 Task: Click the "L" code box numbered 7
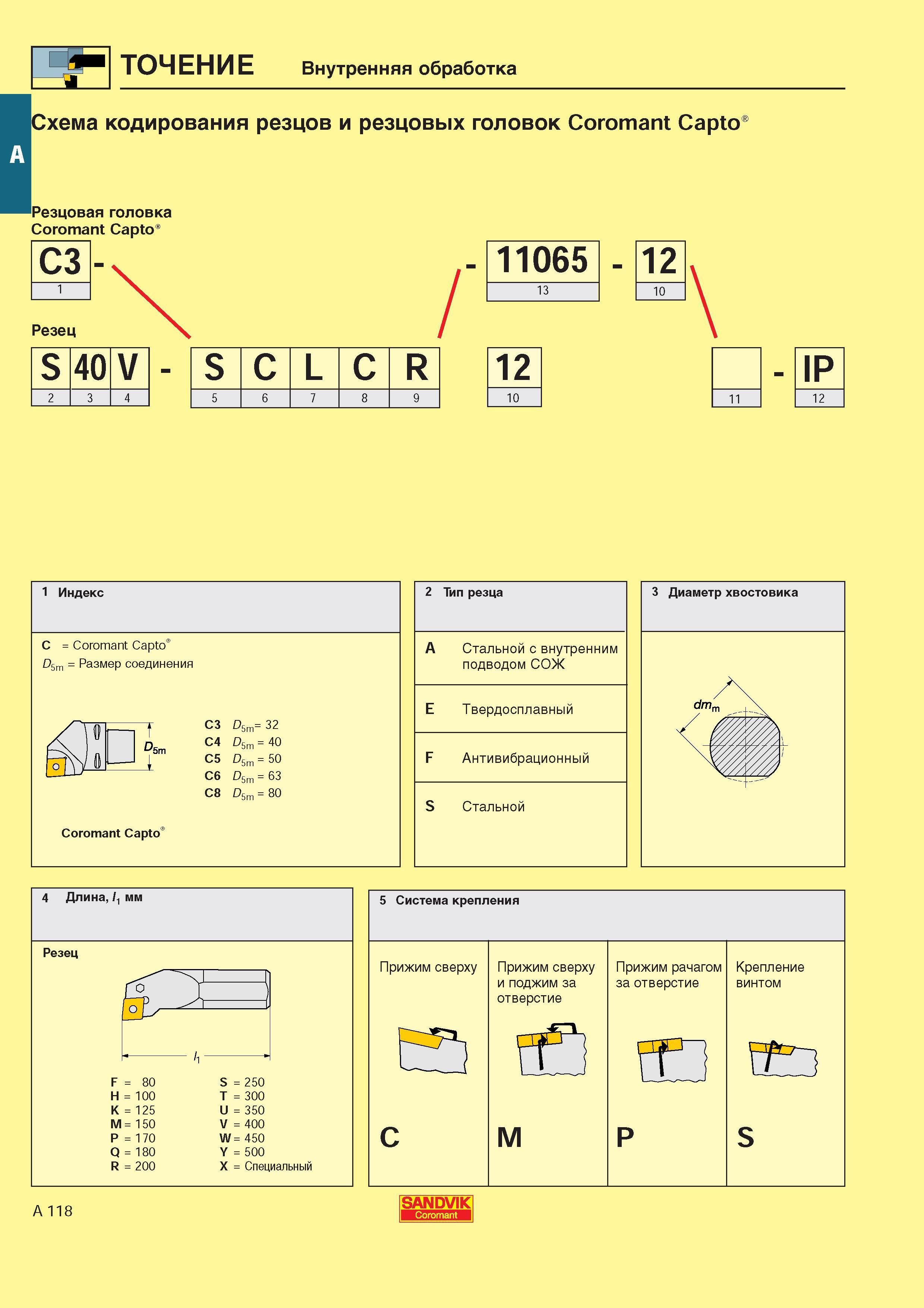[x=314, y=378]
